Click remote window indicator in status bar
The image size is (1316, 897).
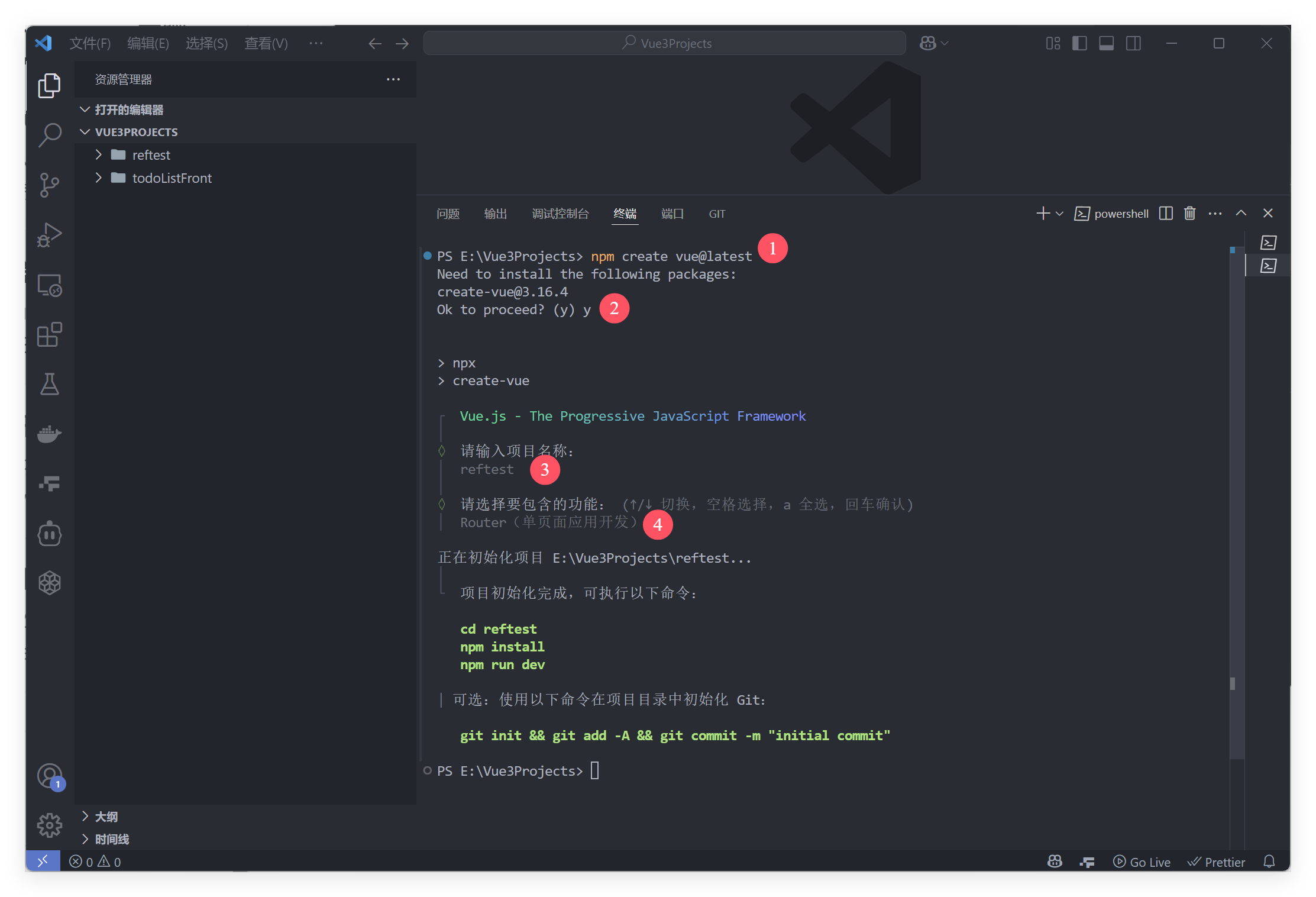click(x=43, y=861)
